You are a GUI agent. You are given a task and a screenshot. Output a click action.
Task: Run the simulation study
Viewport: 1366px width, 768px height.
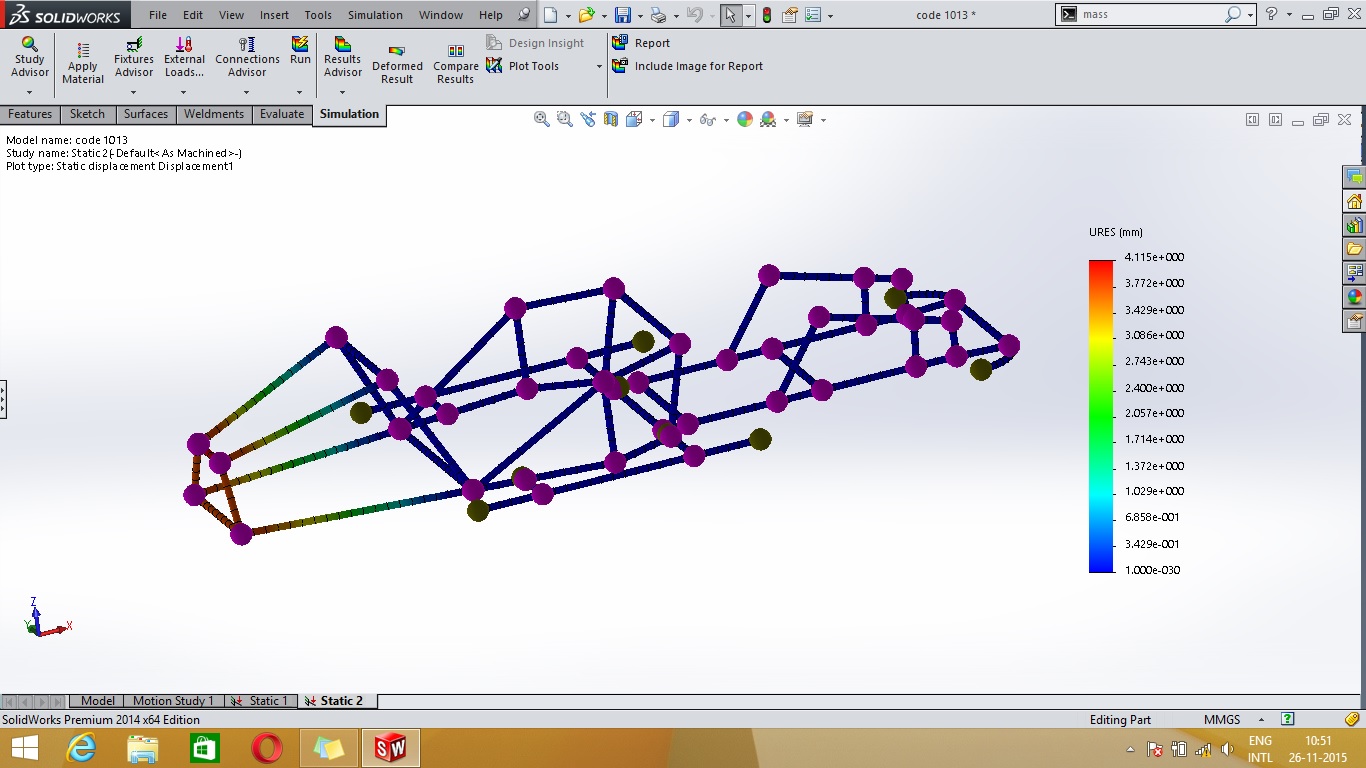pos(300,51)
